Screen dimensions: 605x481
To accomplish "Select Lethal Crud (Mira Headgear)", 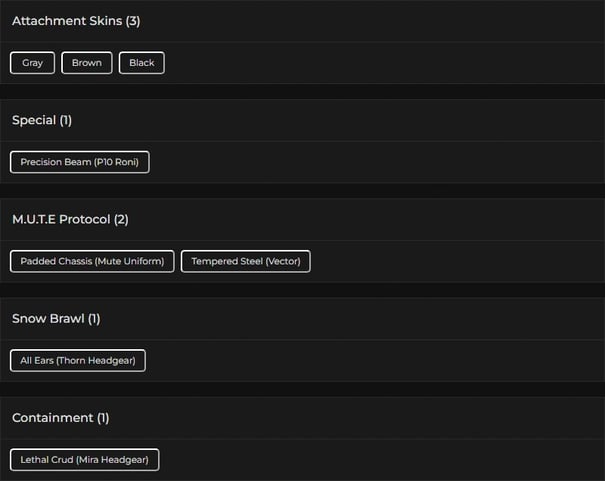I will (84, 460).
